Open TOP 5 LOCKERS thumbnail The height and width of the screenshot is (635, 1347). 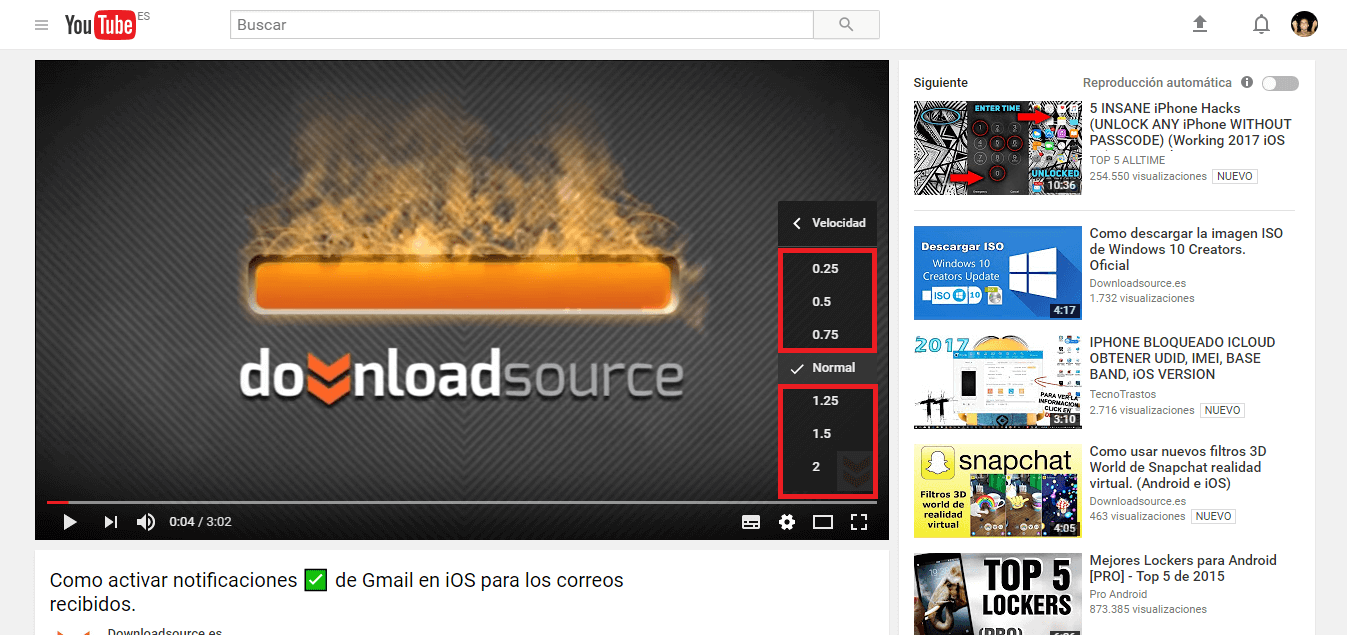click(x=998, y=594)
